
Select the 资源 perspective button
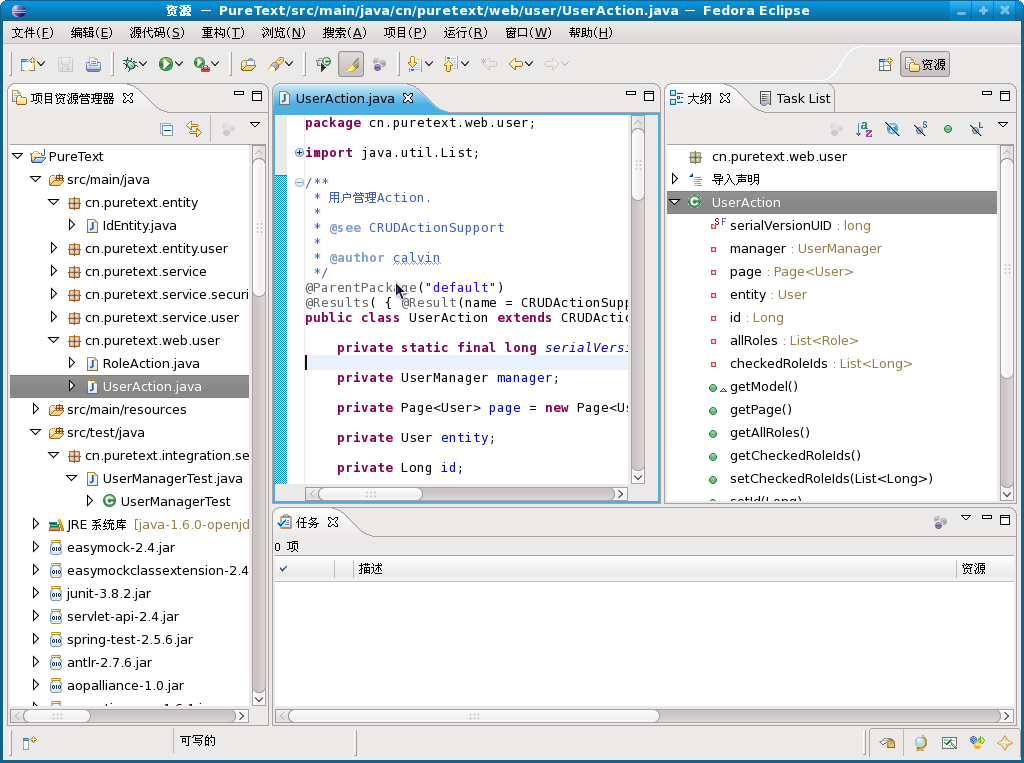pos(925,64)
